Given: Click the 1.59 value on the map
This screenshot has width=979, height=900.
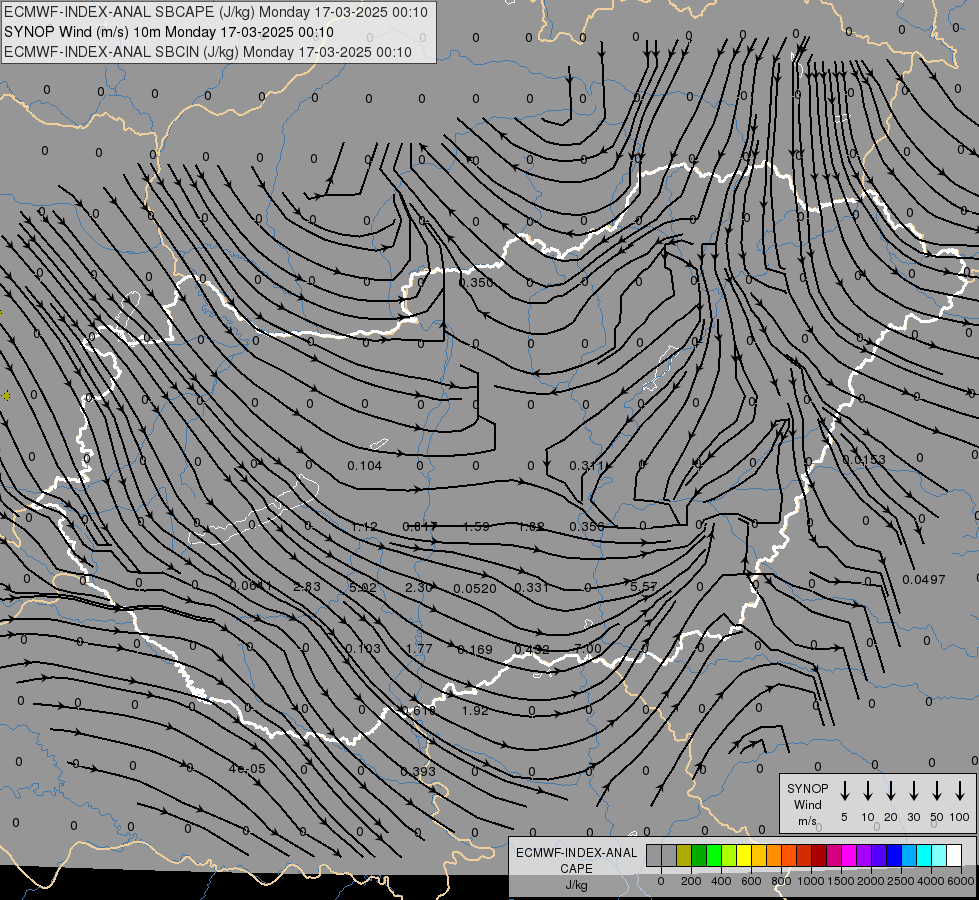Looking at the screenshot, I should point(476,527).
